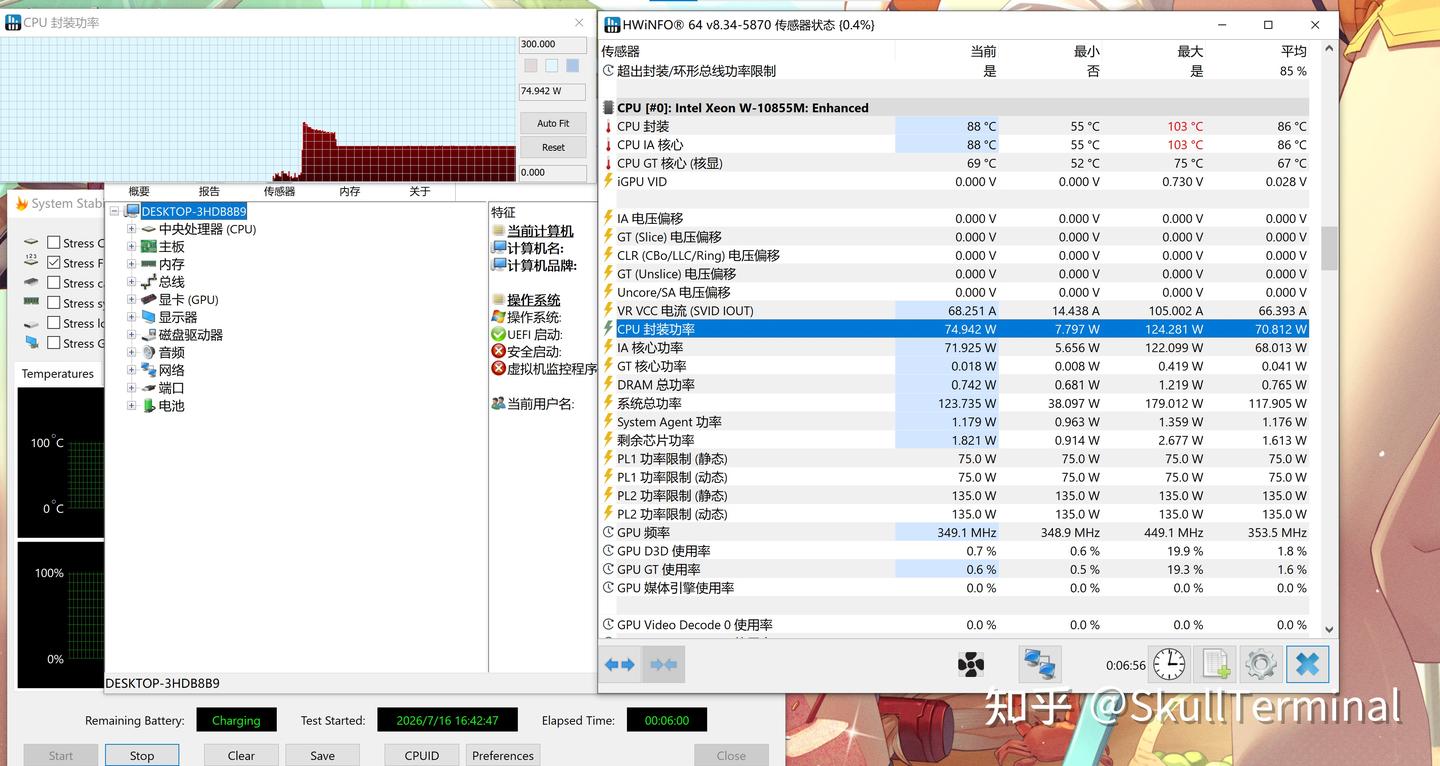Expand the 显卡 (GPU) tree node
The width and height of the screenshot is (1440, 766).
click(x=131, y=299)
